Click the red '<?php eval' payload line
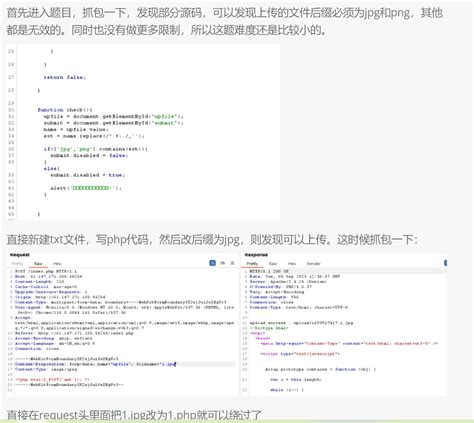This screenshot has height=423, width=474. point(52,380)
